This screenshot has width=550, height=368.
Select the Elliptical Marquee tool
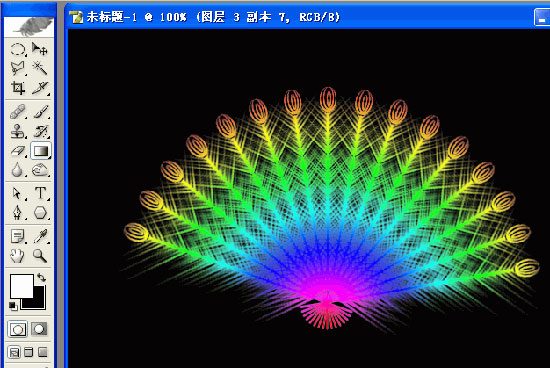coord(18,49)
